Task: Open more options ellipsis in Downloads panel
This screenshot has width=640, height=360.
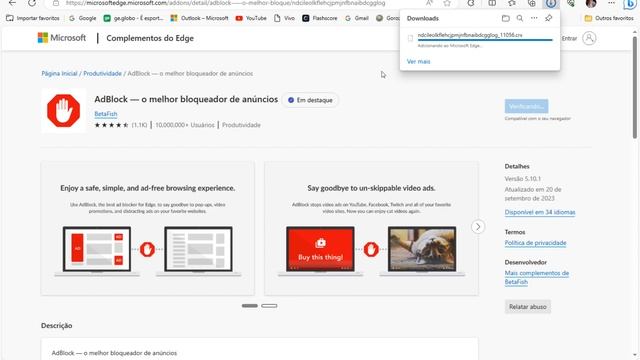Action: [x=534, y=18]
